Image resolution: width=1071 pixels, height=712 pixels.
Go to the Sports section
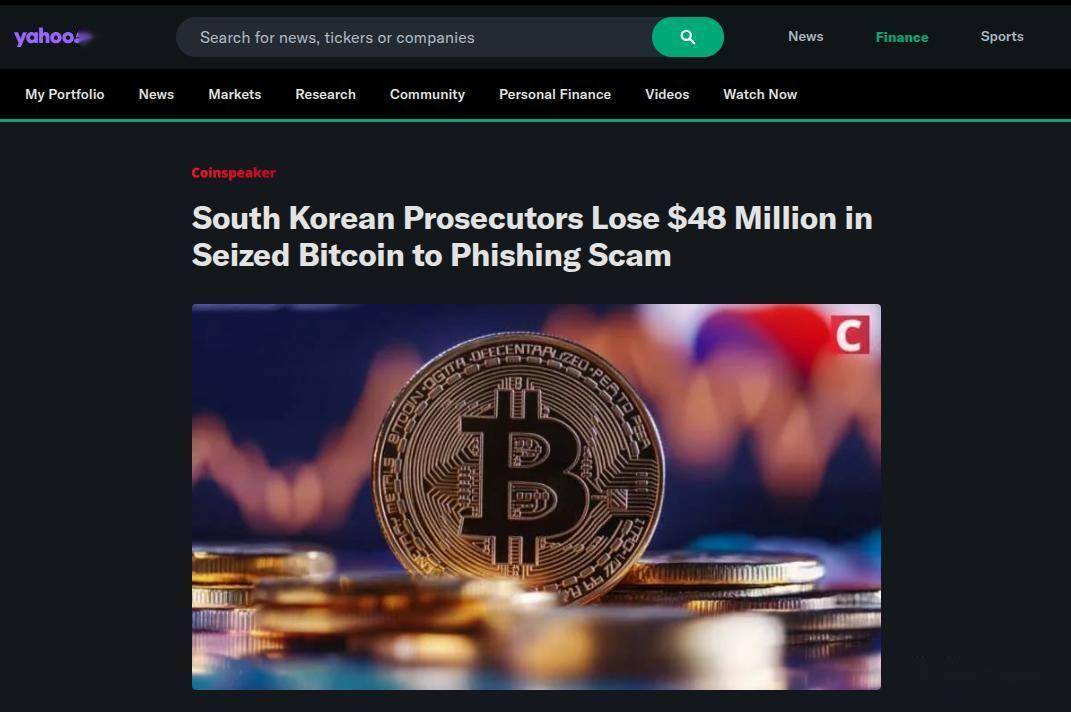click(x=1002, y=36)
